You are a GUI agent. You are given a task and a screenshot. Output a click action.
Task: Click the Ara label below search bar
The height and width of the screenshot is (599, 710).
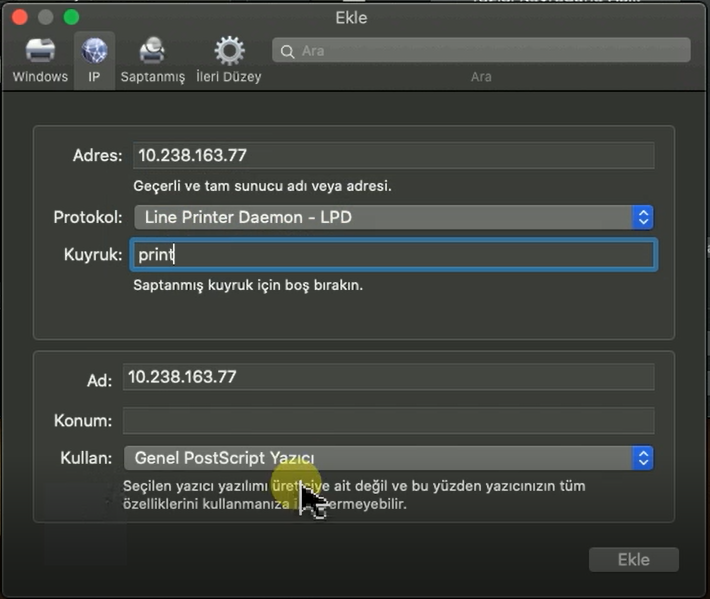tap(481, 77)
